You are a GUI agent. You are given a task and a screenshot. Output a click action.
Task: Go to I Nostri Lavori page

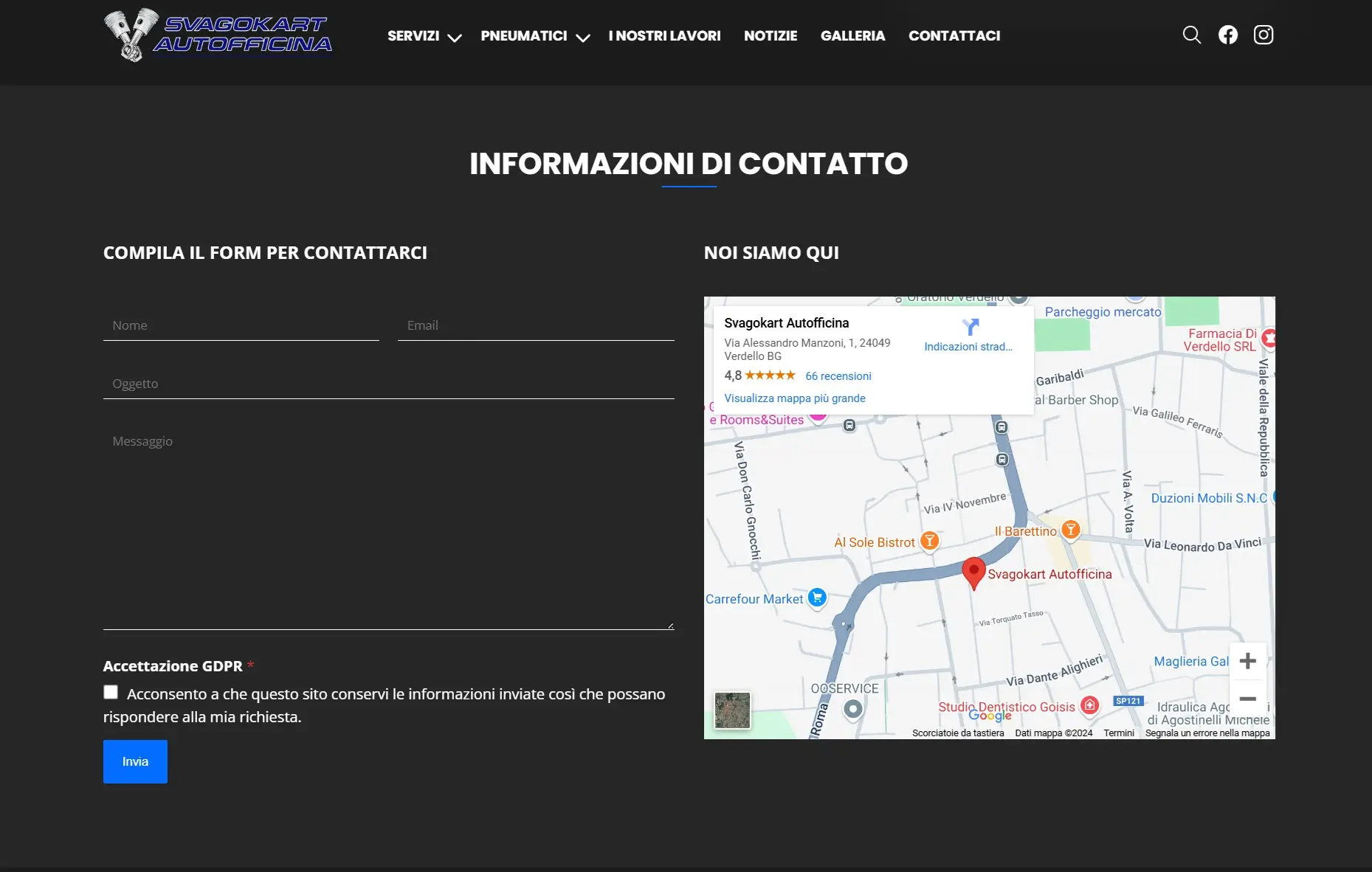tap(664, 35)
